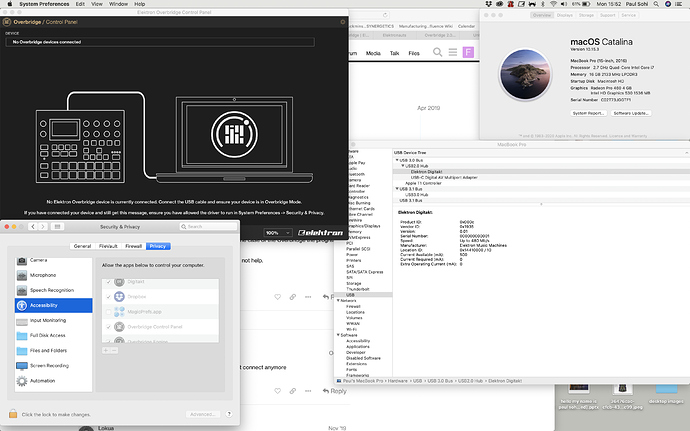This screenshot has height=431, width=690.
Task: Toggle the Overbridge Control Panel checkbox
Action: coord(109,327)
